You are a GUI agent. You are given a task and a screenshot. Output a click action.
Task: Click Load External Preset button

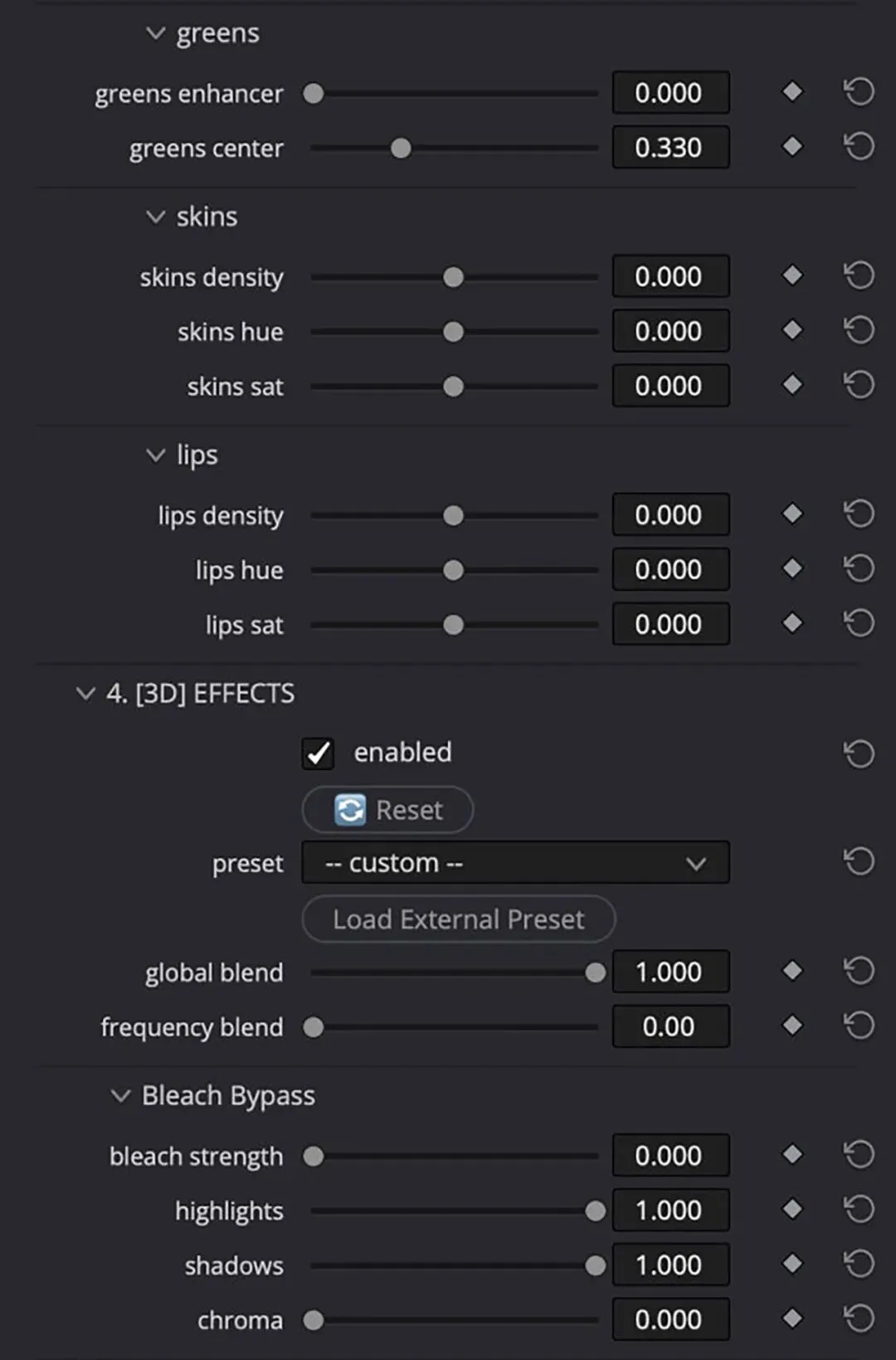(x=458, y=919)
